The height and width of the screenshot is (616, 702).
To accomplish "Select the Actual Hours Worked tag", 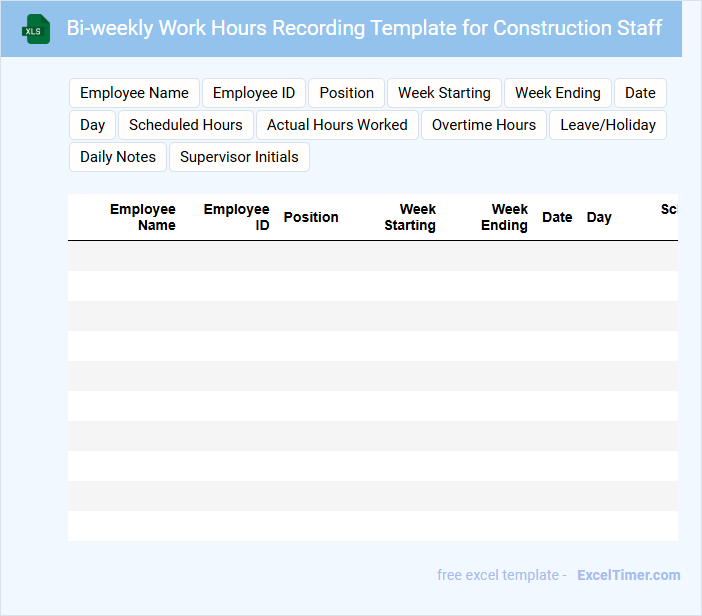I will tap(337, 125).
